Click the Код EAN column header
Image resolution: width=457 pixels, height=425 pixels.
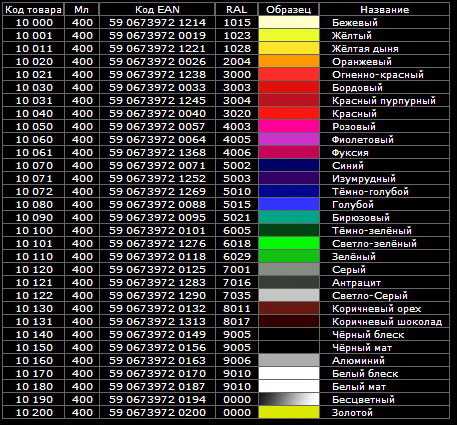(x=157, y=10)
